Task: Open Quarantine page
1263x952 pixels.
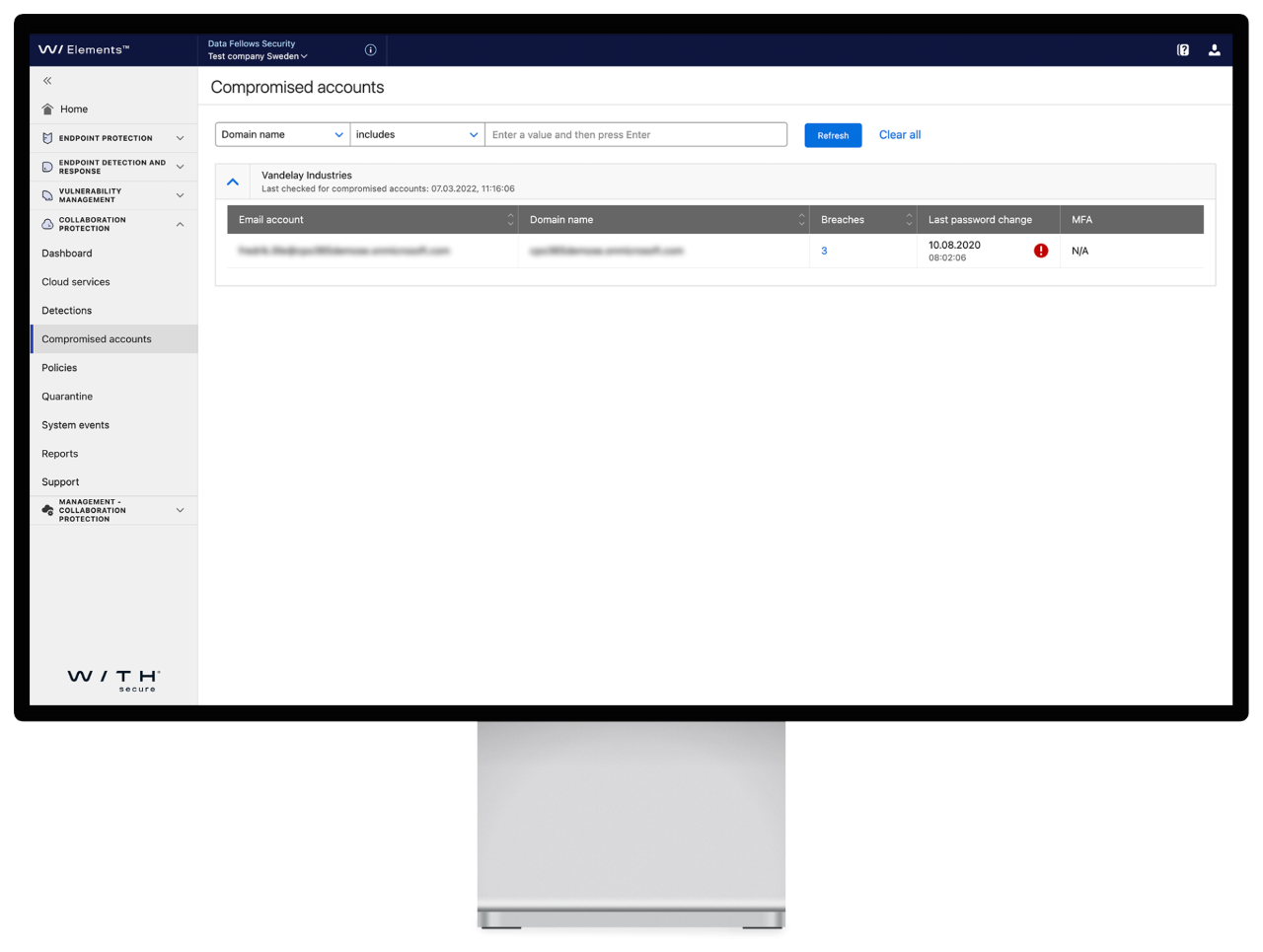Action: coord(67,397)
